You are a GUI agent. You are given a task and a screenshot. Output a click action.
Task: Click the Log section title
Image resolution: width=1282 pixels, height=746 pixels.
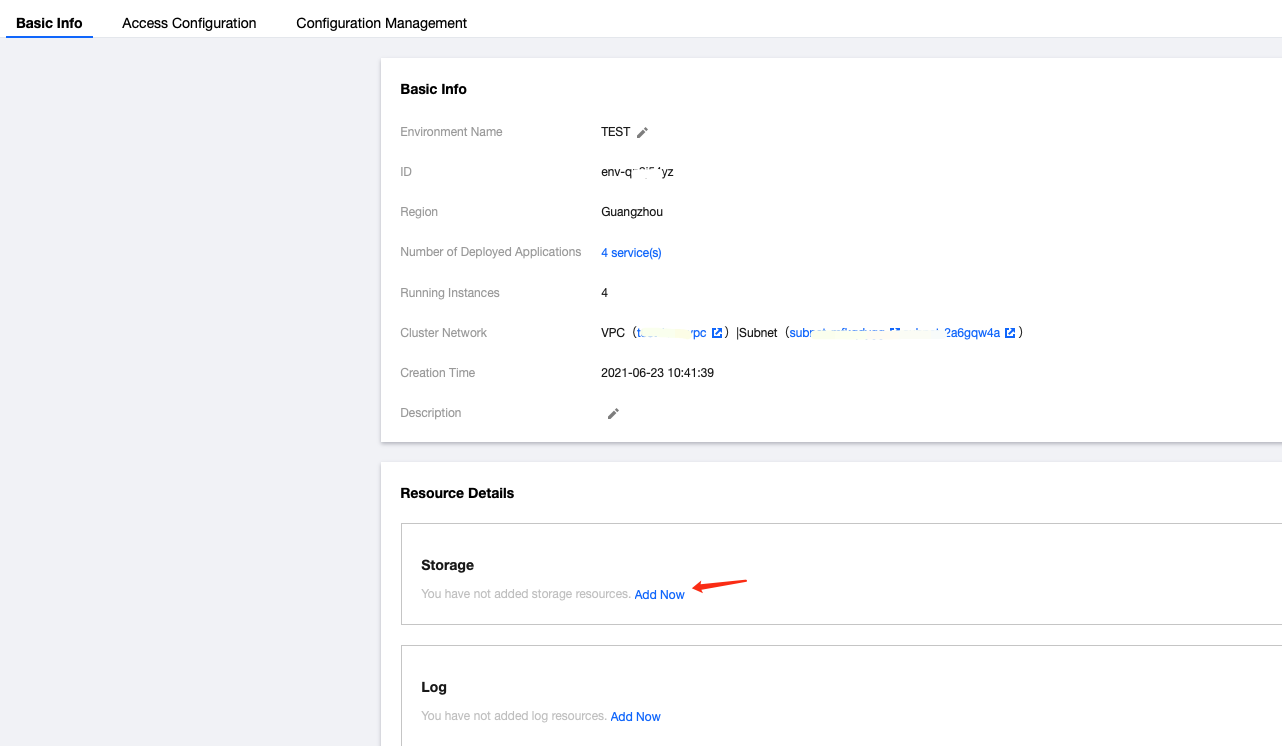tap(434, 687)
